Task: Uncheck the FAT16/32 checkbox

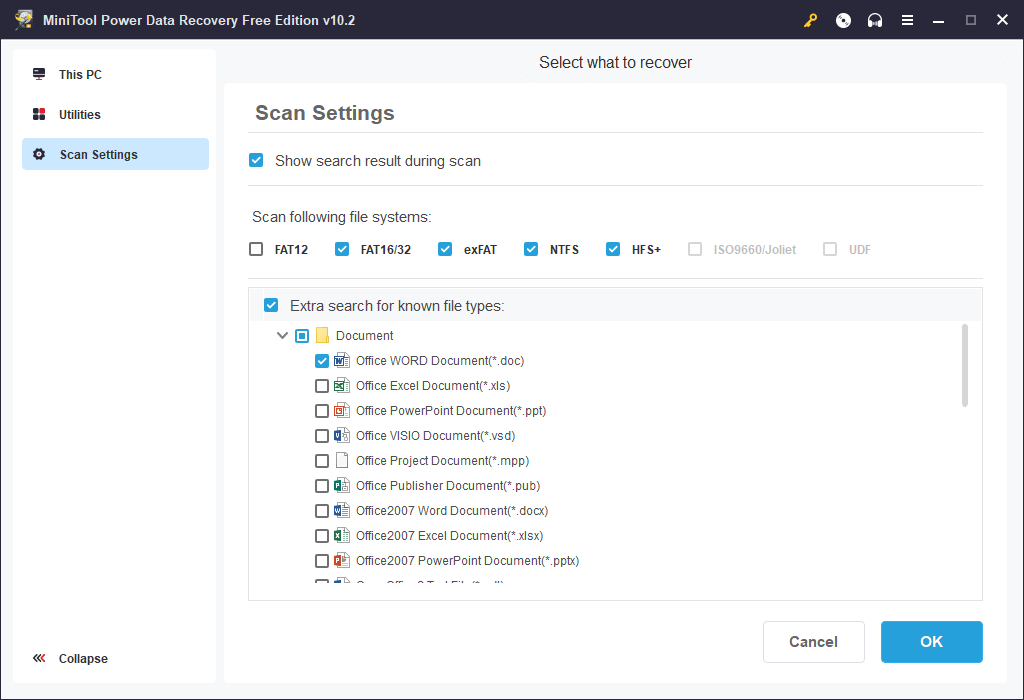Action: [342, 249]
